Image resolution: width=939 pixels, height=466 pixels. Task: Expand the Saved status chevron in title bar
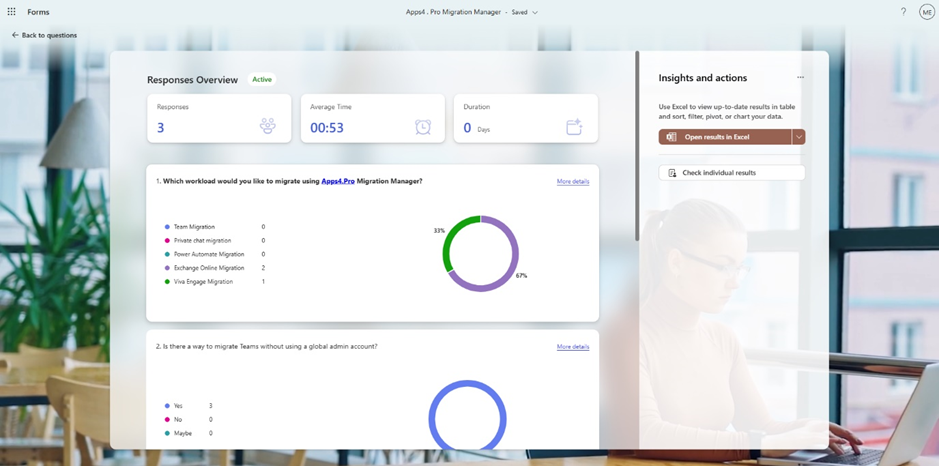[x=535, y=13]
